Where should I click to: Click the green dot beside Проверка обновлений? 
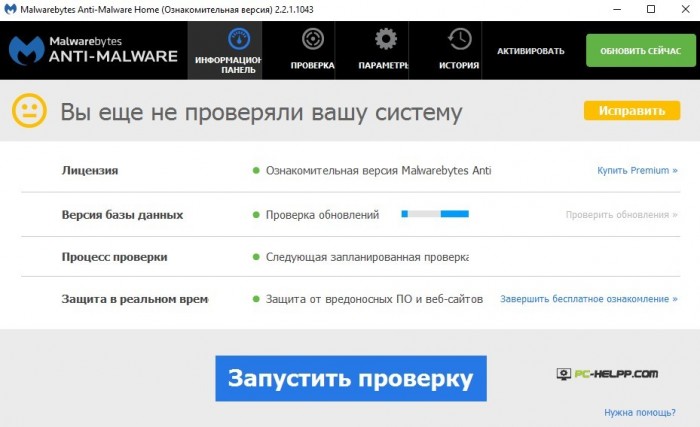tap(256, 215)
